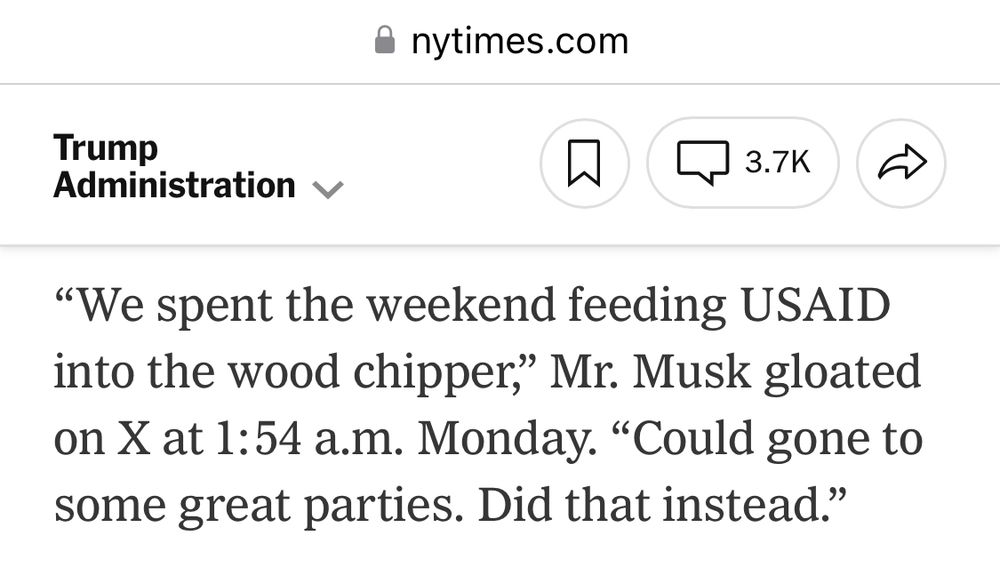Save article with the bookmark icon

[584, 163]
